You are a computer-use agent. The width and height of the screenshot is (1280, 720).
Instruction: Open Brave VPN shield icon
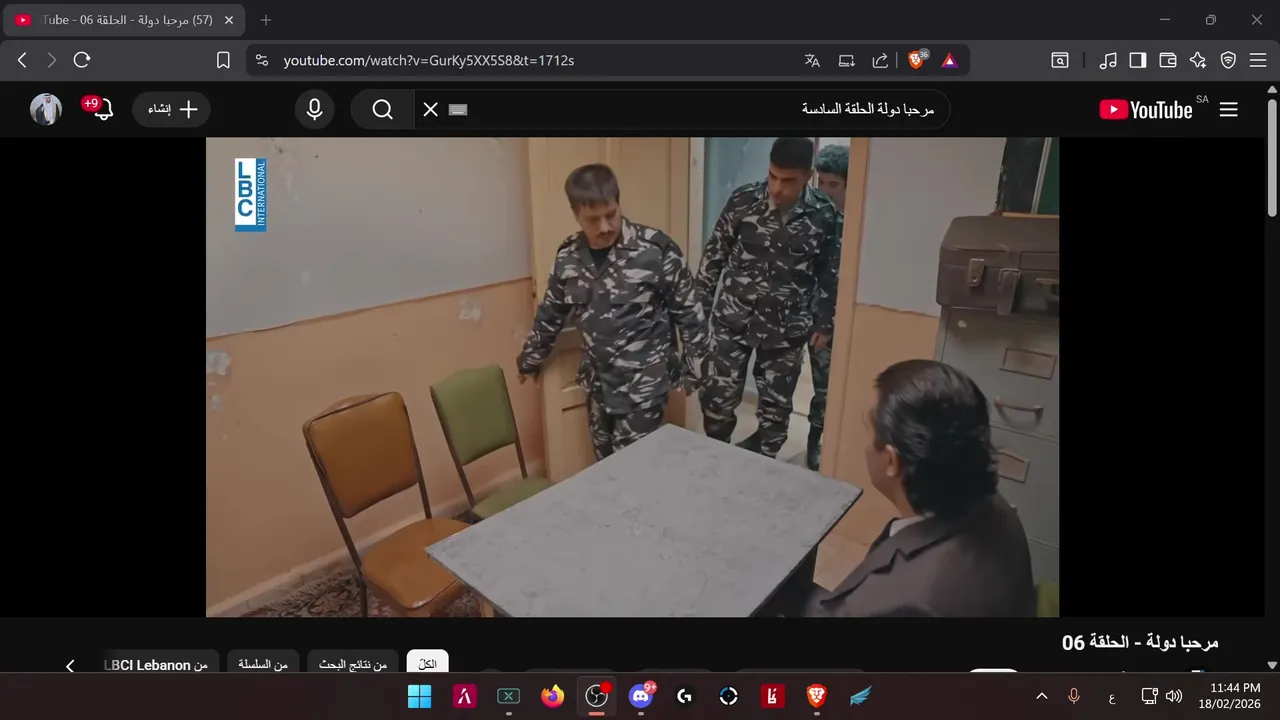click(1228, 60)
